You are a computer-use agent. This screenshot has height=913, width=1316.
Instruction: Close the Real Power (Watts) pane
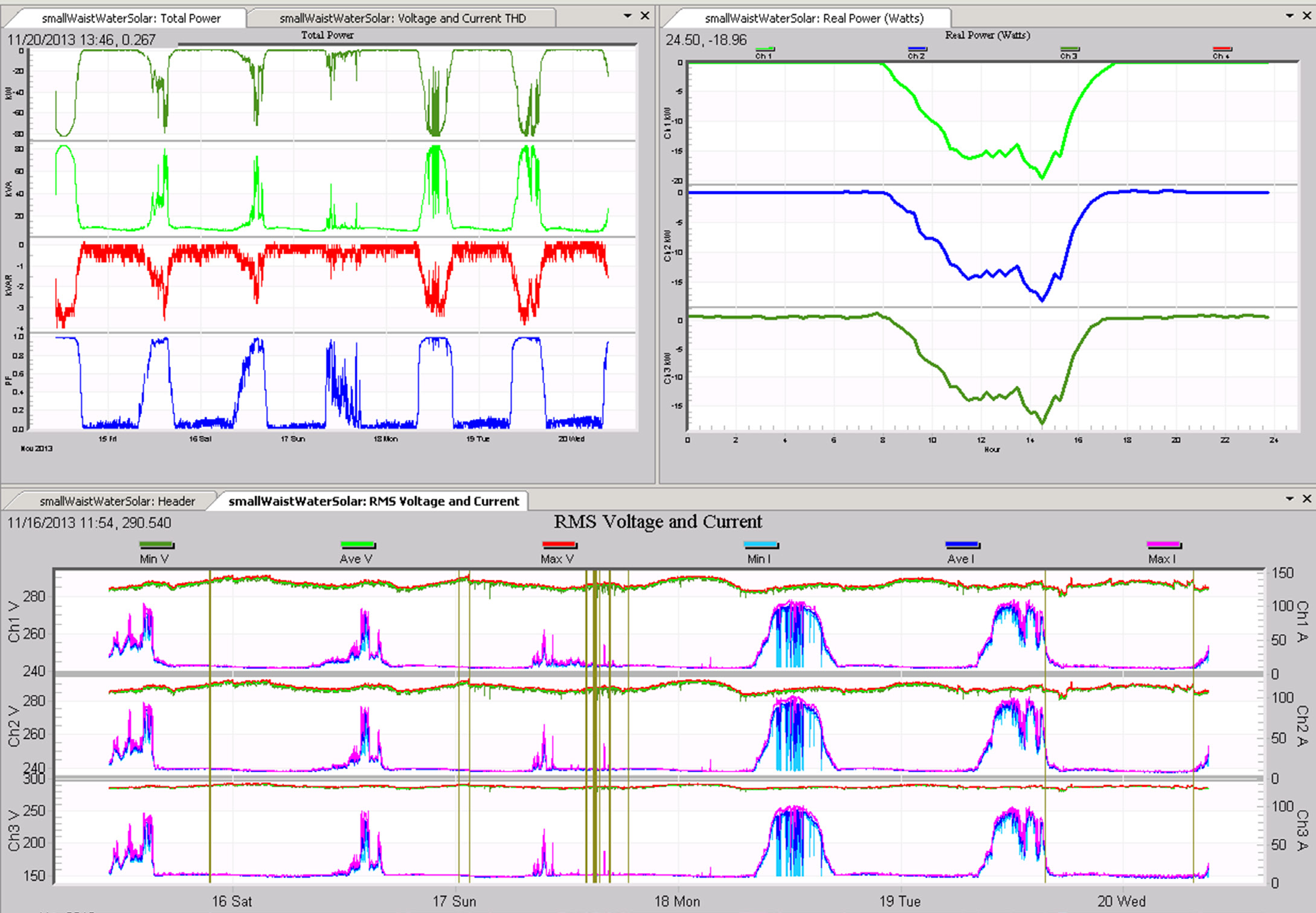coord(1306,16)
